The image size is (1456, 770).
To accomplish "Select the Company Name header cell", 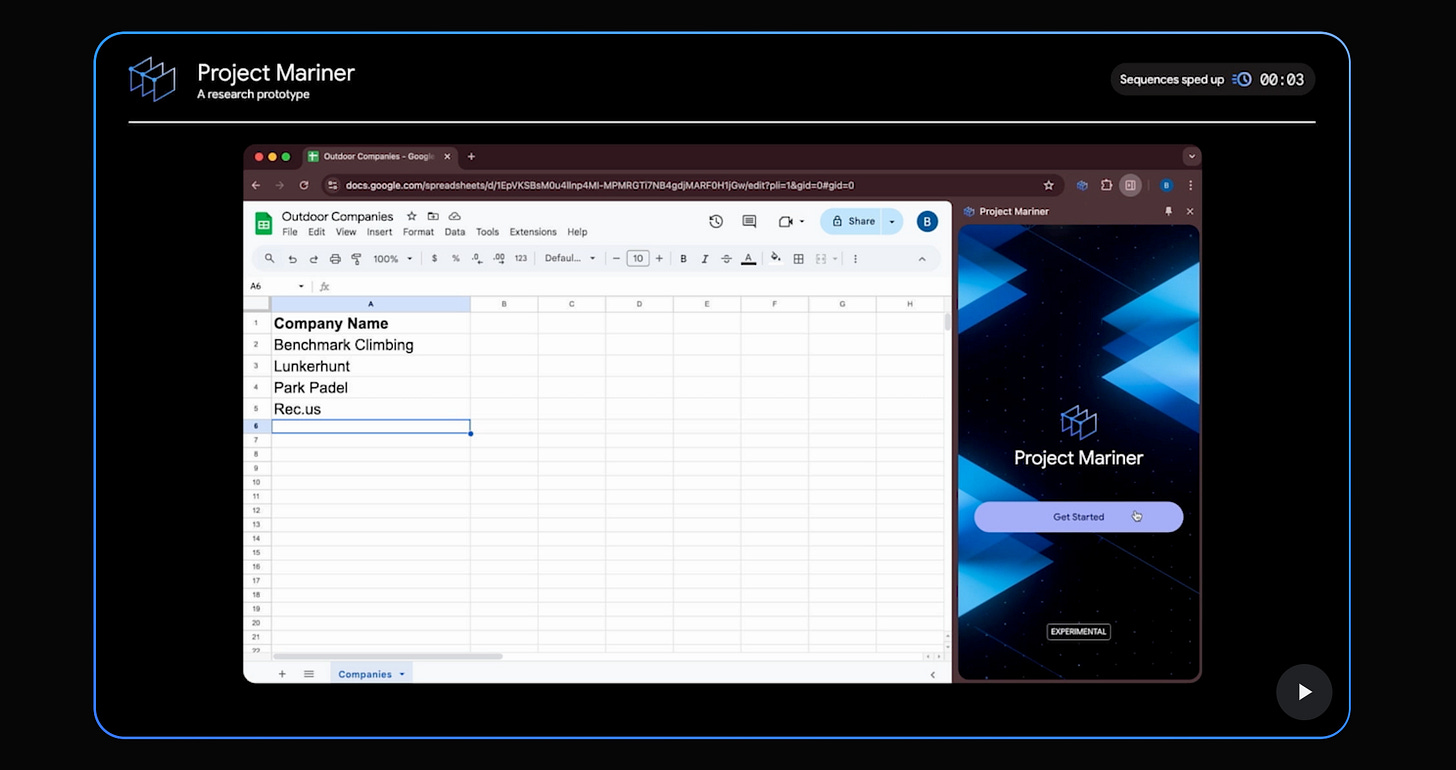I will click(x=371, y=323).
